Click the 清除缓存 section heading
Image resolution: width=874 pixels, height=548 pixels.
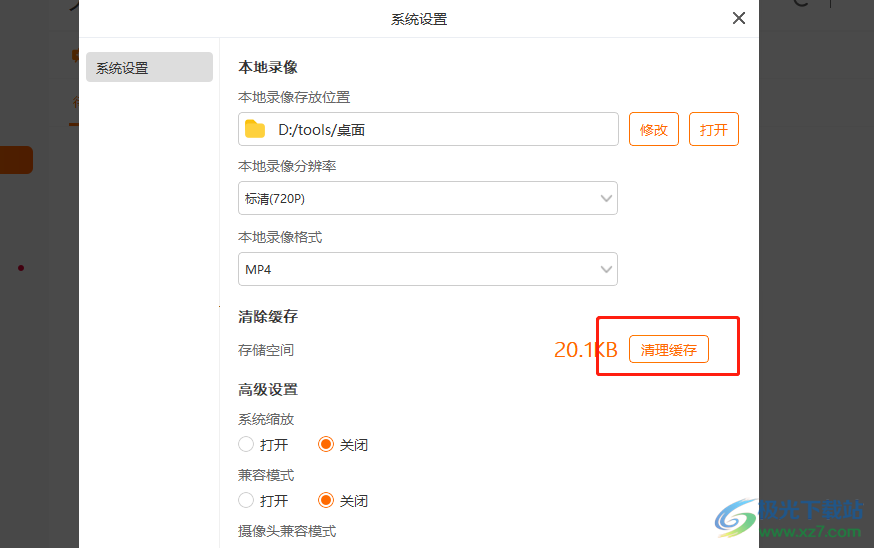268,317
